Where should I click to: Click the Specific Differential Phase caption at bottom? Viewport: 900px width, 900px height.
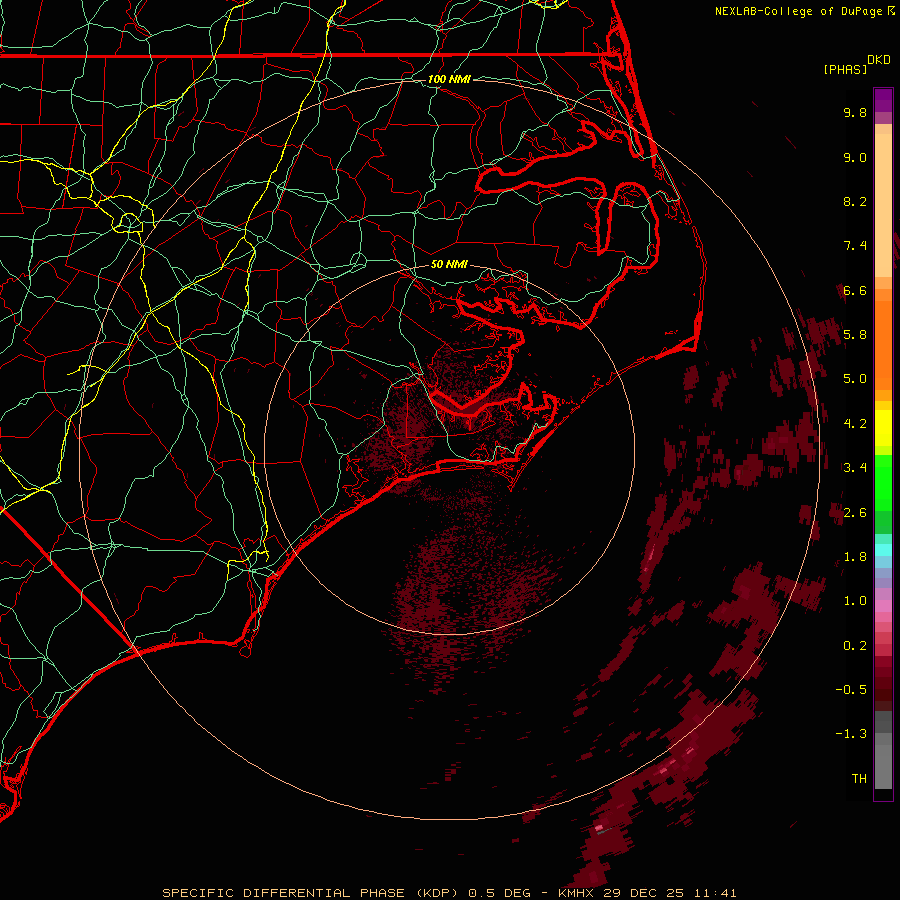(x=449, y=893)
